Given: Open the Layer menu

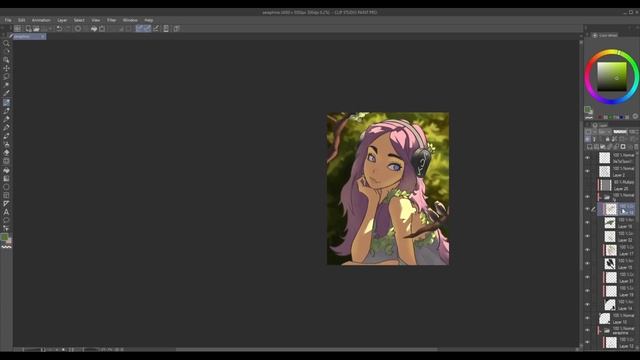Looking at the screenshot, I should pos(62,20).
